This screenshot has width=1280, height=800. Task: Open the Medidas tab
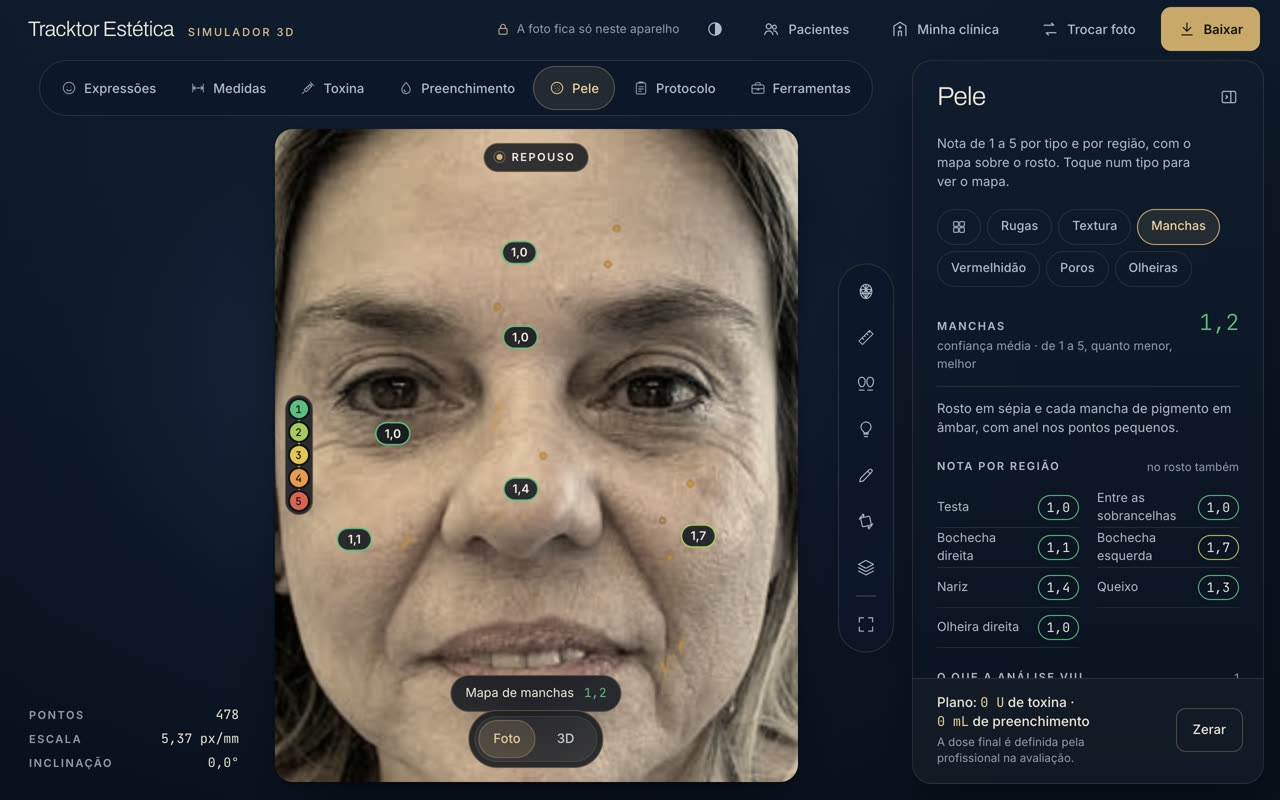pyautogui.click(x=229, y=88)
